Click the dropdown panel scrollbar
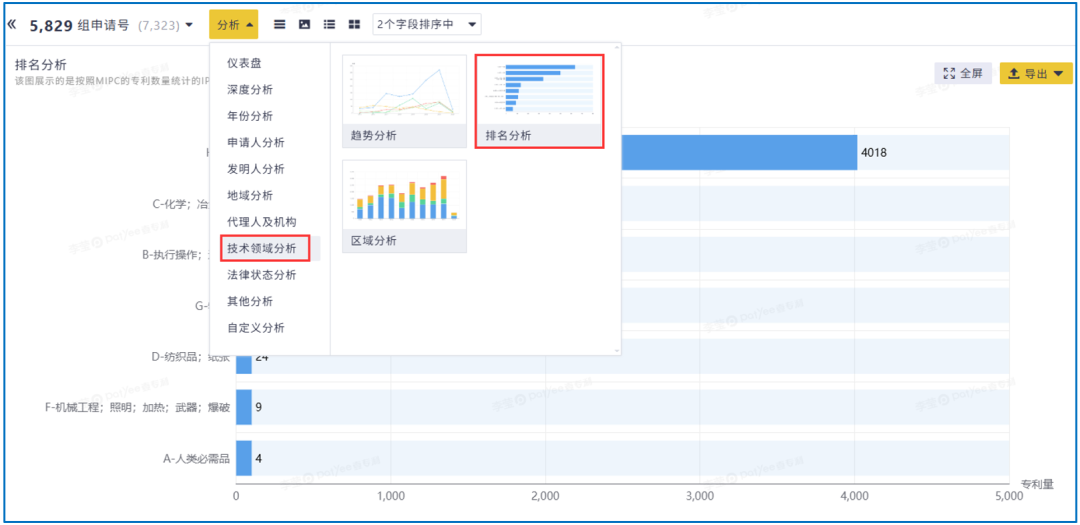The height and width of the screenshot is (525, 1080). click(x=616, y=199)
